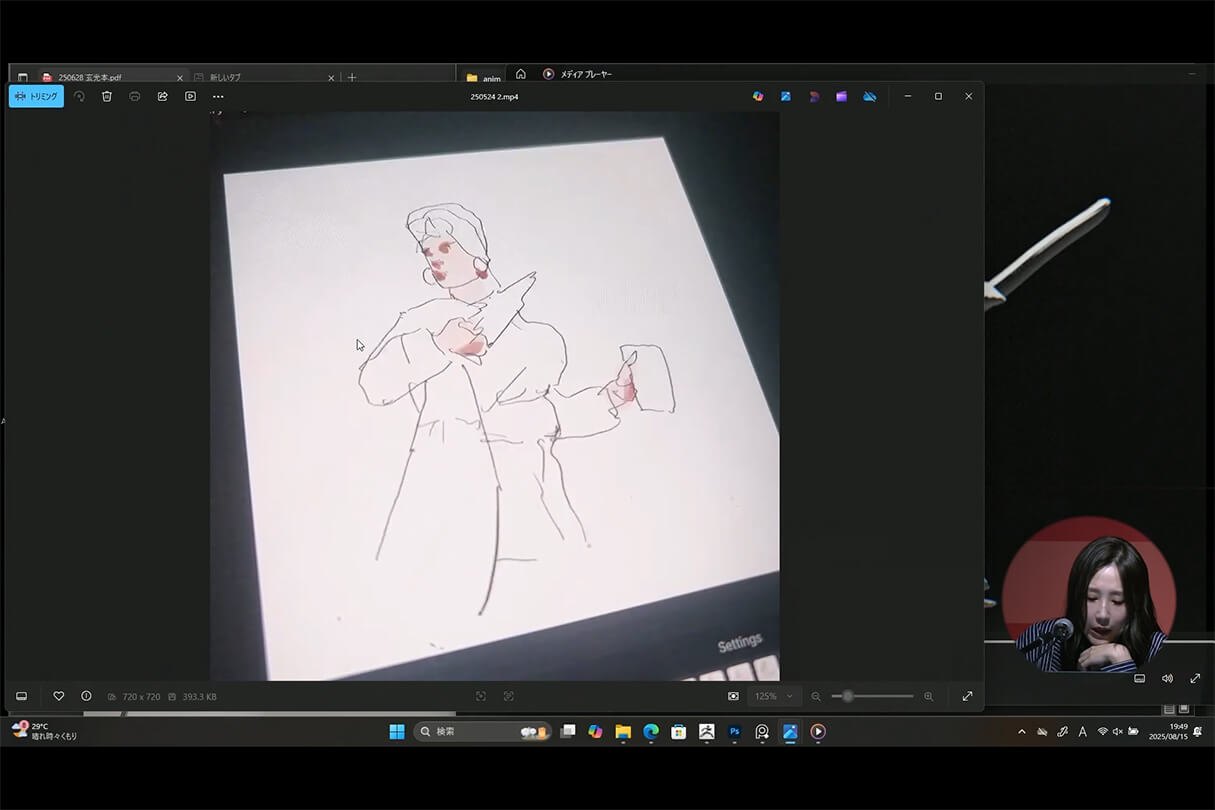Click the media player speaker volume icon

point(1167,678)
